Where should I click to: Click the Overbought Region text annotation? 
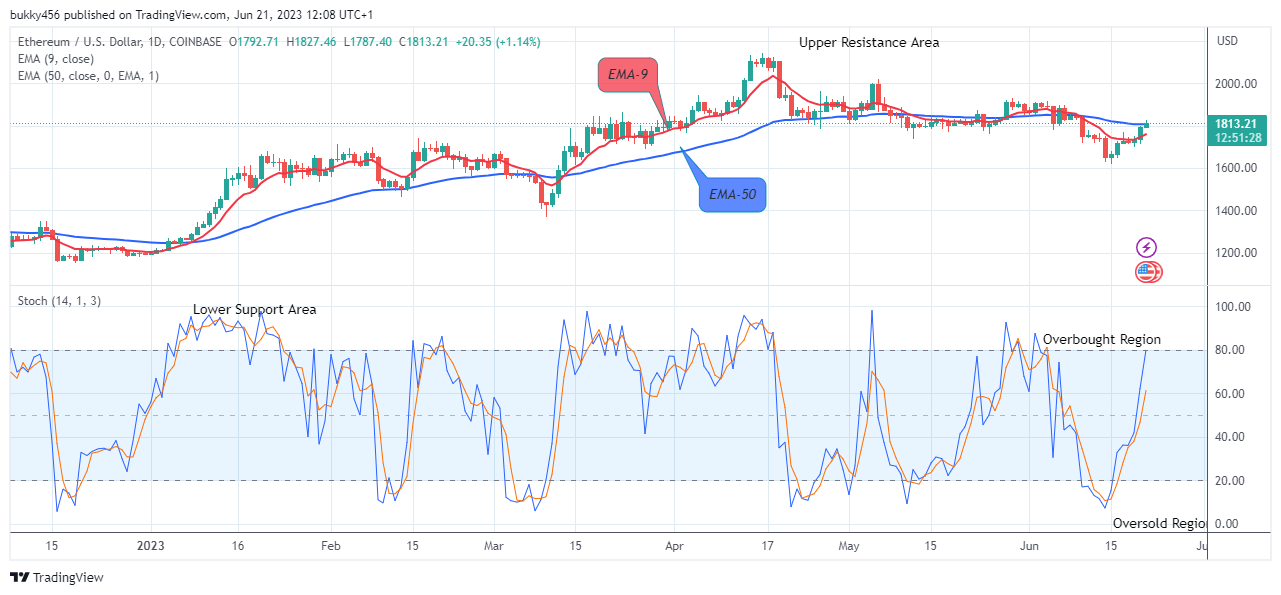[1102, 339]
